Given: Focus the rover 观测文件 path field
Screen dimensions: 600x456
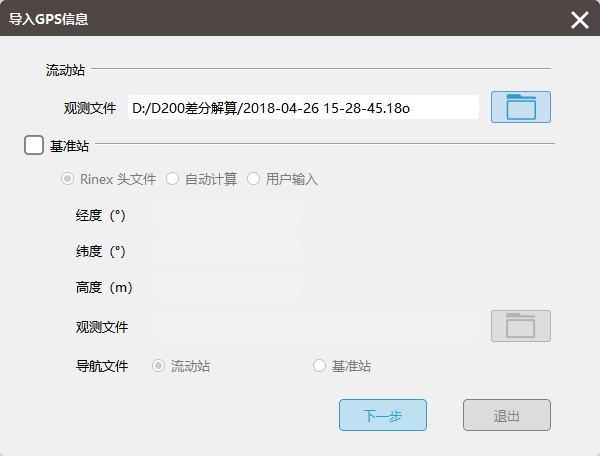Looking at the screenshot, I should point(303,107).
